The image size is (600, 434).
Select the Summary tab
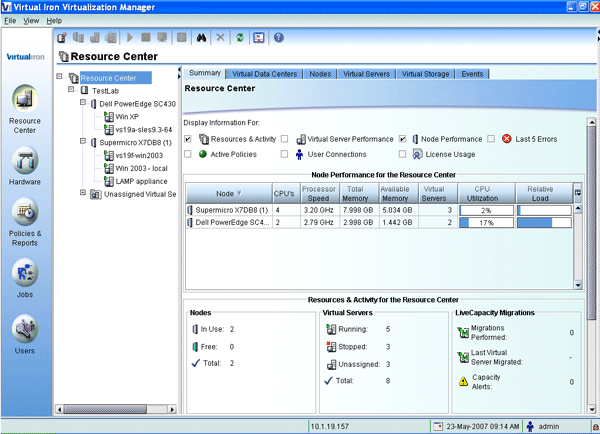tap(205, 73)
